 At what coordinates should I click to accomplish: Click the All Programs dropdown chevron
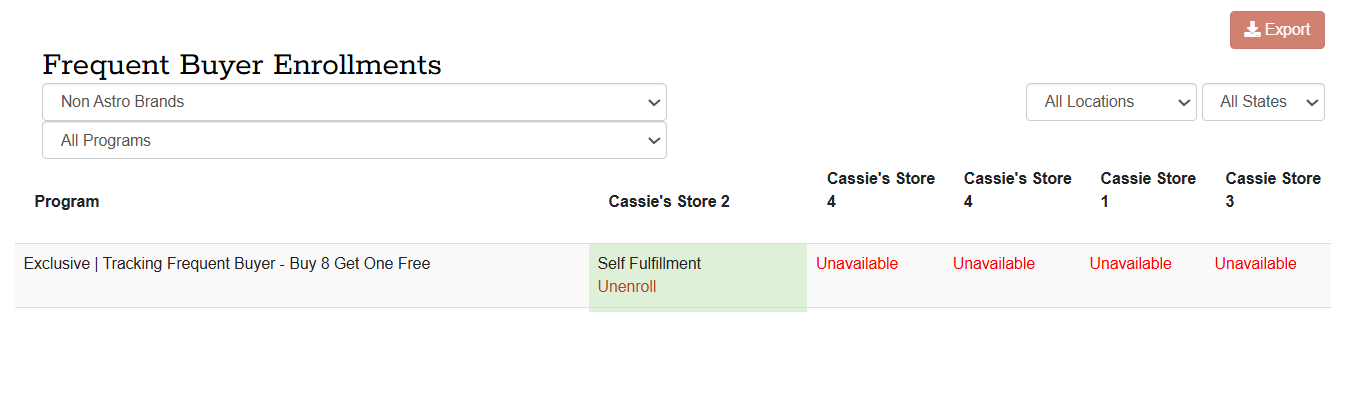click(654, 141)
